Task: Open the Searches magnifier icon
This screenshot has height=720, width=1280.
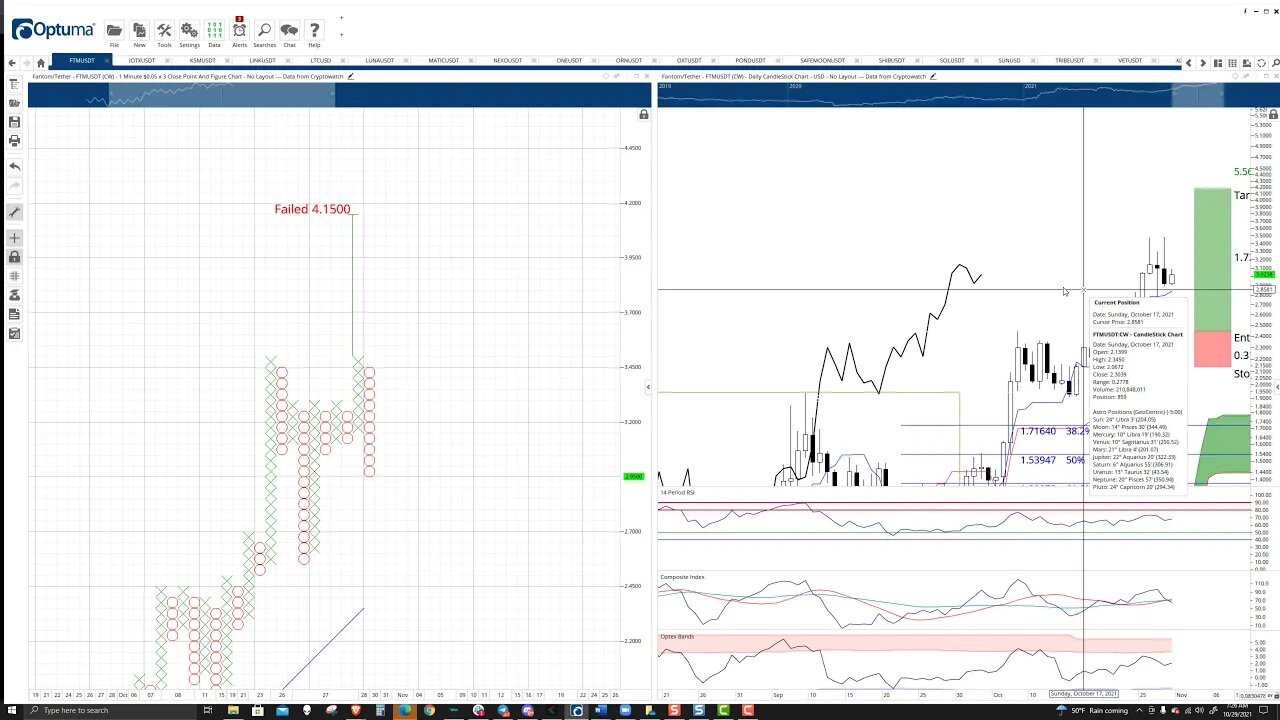Action: 264,31
